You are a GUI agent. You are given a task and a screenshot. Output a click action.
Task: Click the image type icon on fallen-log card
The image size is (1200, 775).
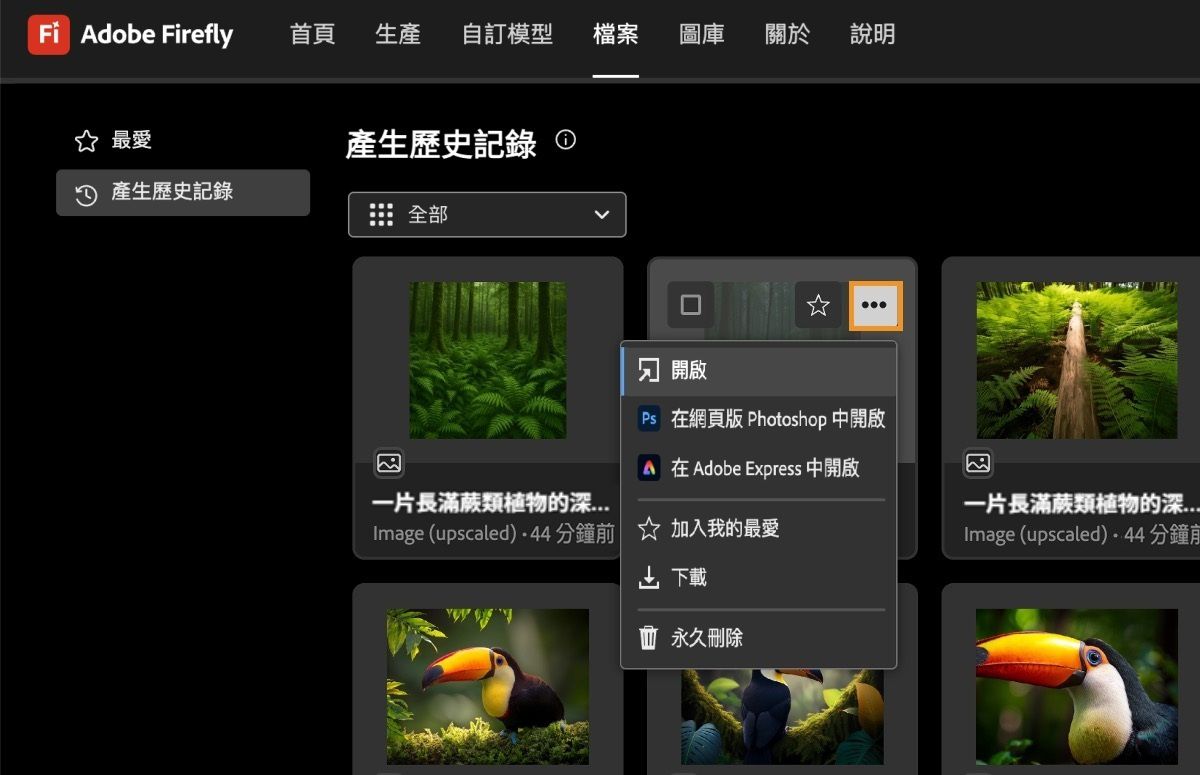tap(978, 463)
